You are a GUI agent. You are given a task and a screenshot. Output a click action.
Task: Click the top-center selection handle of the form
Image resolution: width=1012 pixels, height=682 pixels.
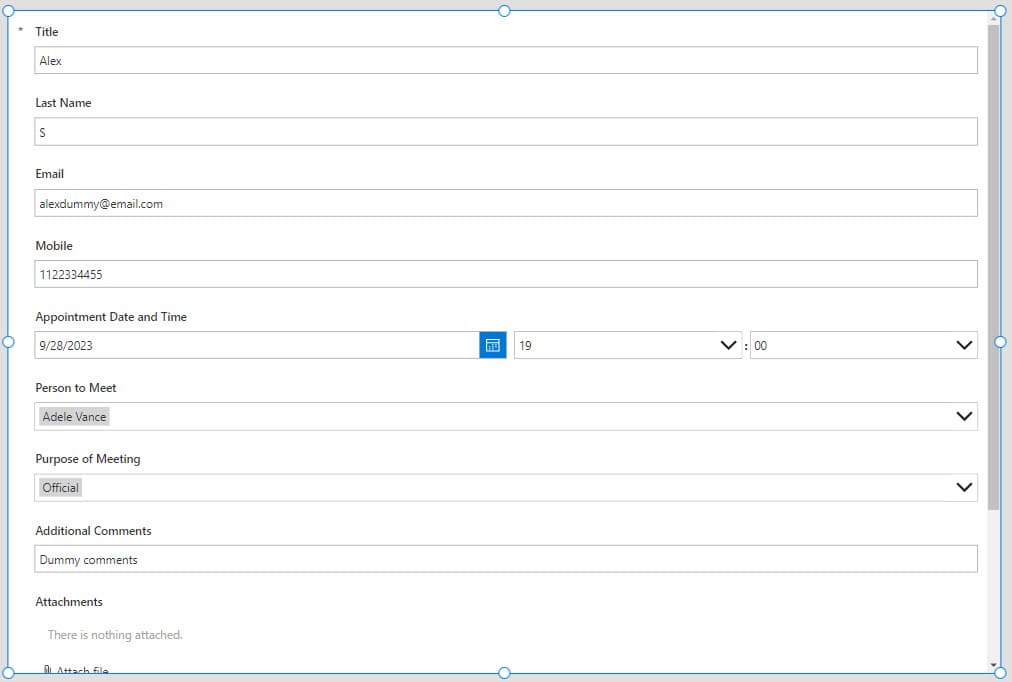click(505, 11)
